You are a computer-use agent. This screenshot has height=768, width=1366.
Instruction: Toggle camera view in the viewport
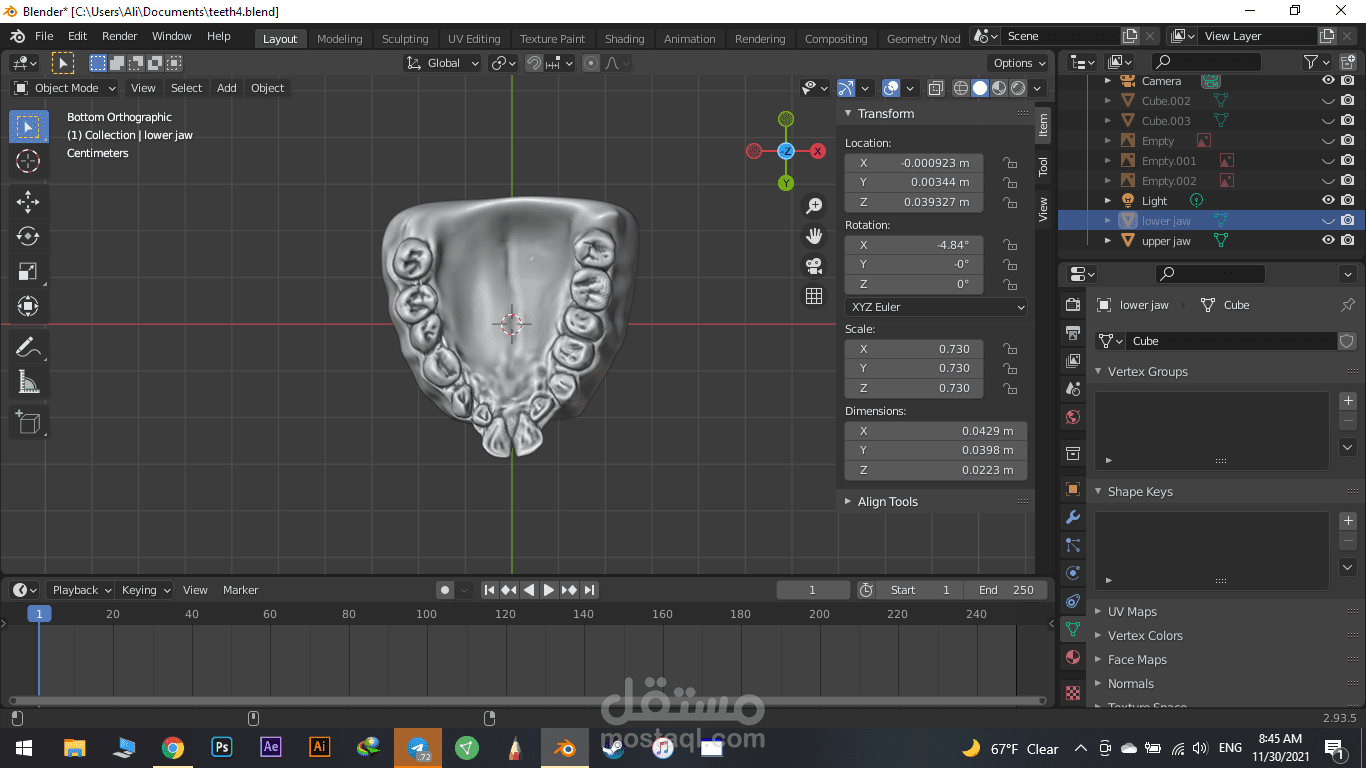click(814, 266)
